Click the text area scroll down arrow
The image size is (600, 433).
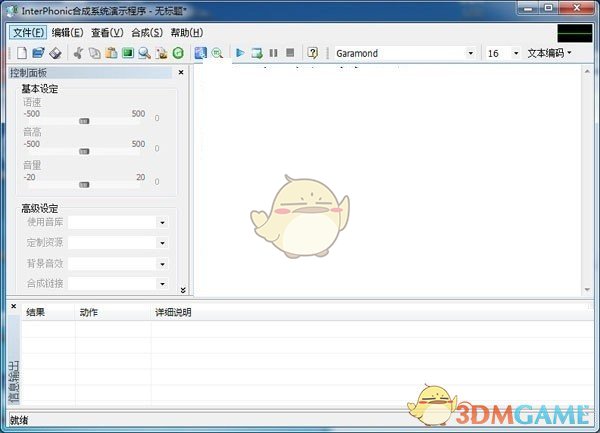[587, 290]
